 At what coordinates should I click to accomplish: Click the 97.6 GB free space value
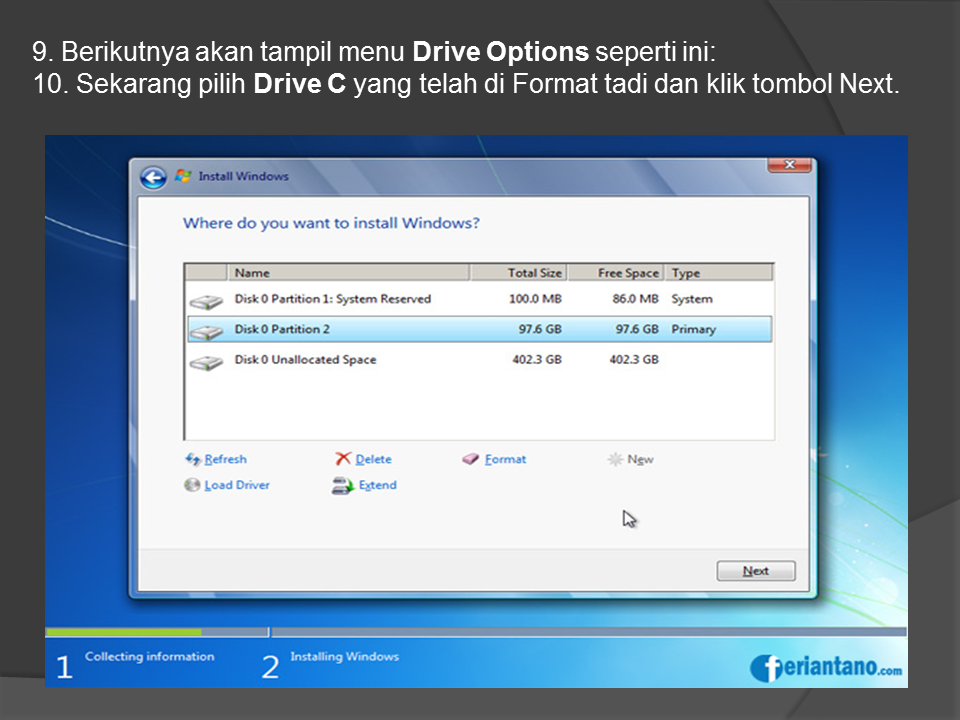(x=637, y=329)
